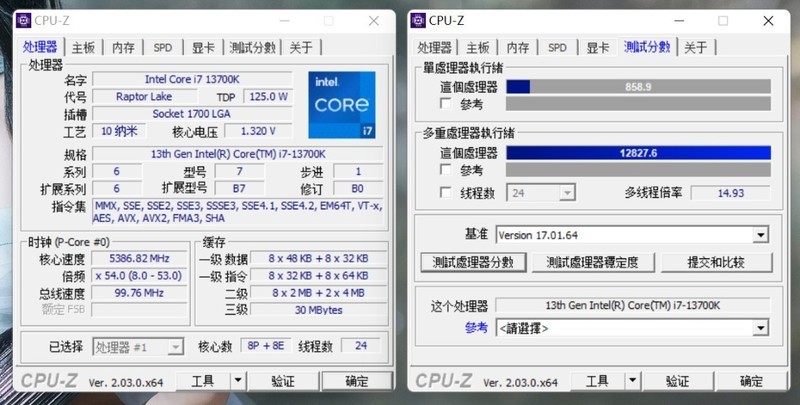Click 二级 cache value 8 x 2 MB + 2 x 4 MB
Viewport: 800px width, 405px height.
coord(318,293)
